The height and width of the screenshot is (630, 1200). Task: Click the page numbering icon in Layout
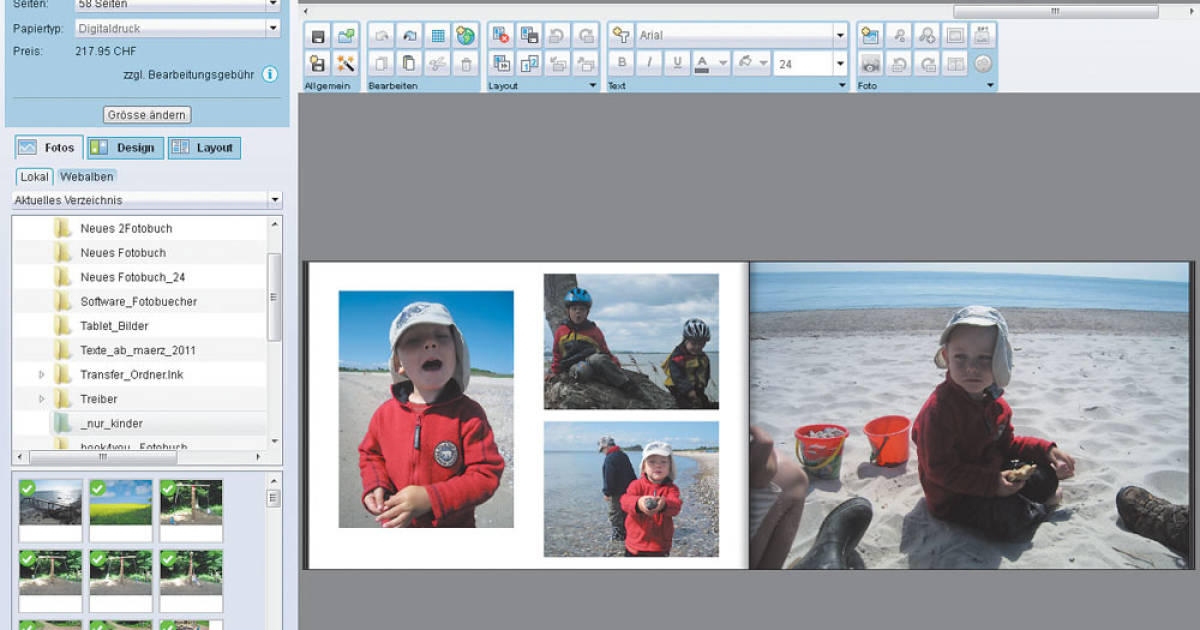coord(530,64)
